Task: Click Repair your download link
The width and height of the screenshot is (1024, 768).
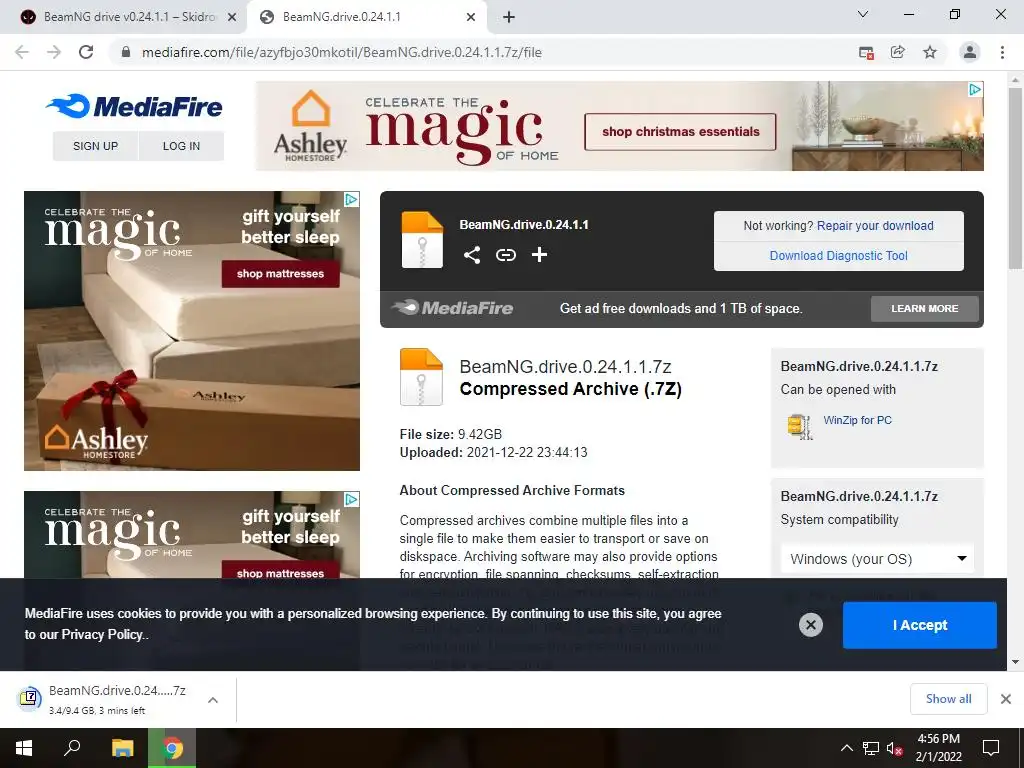Action: [x=875, y=225]
